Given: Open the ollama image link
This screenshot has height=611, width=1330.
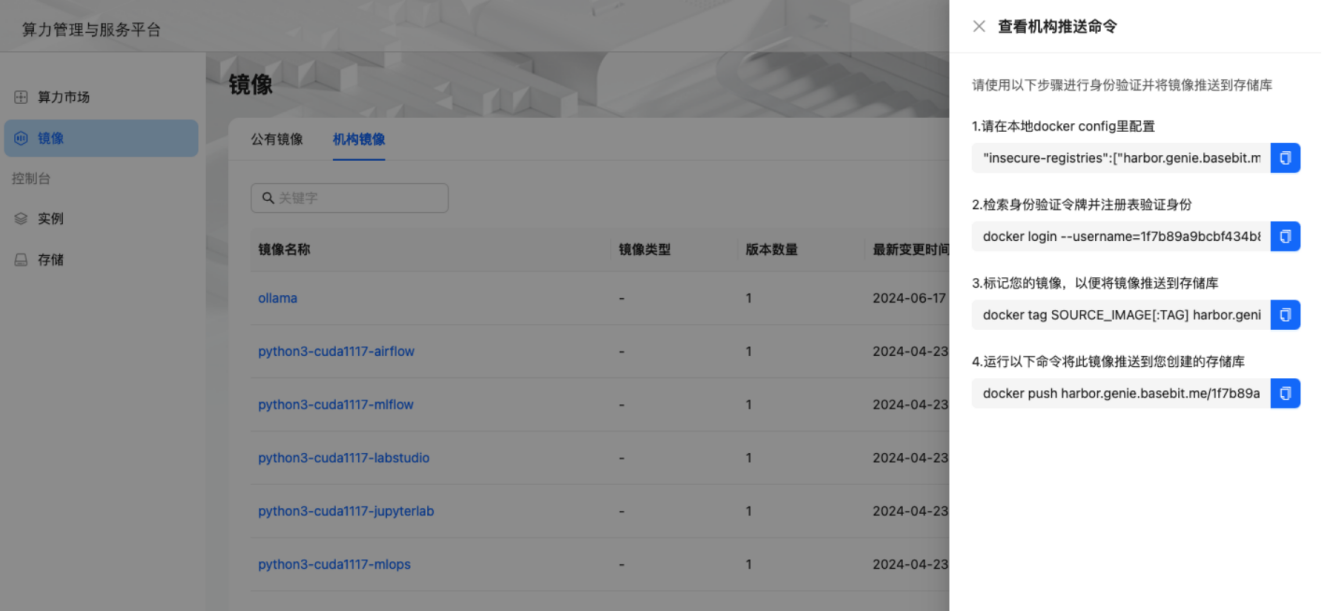Looking at the screenshot, I should (x=278, y=298).
